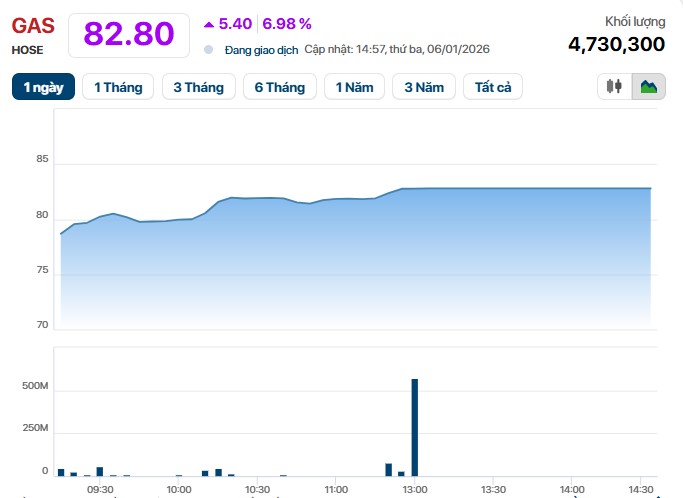Select the Tất cả range button
This screenshot has width=683, height=498.
point(493,87)
